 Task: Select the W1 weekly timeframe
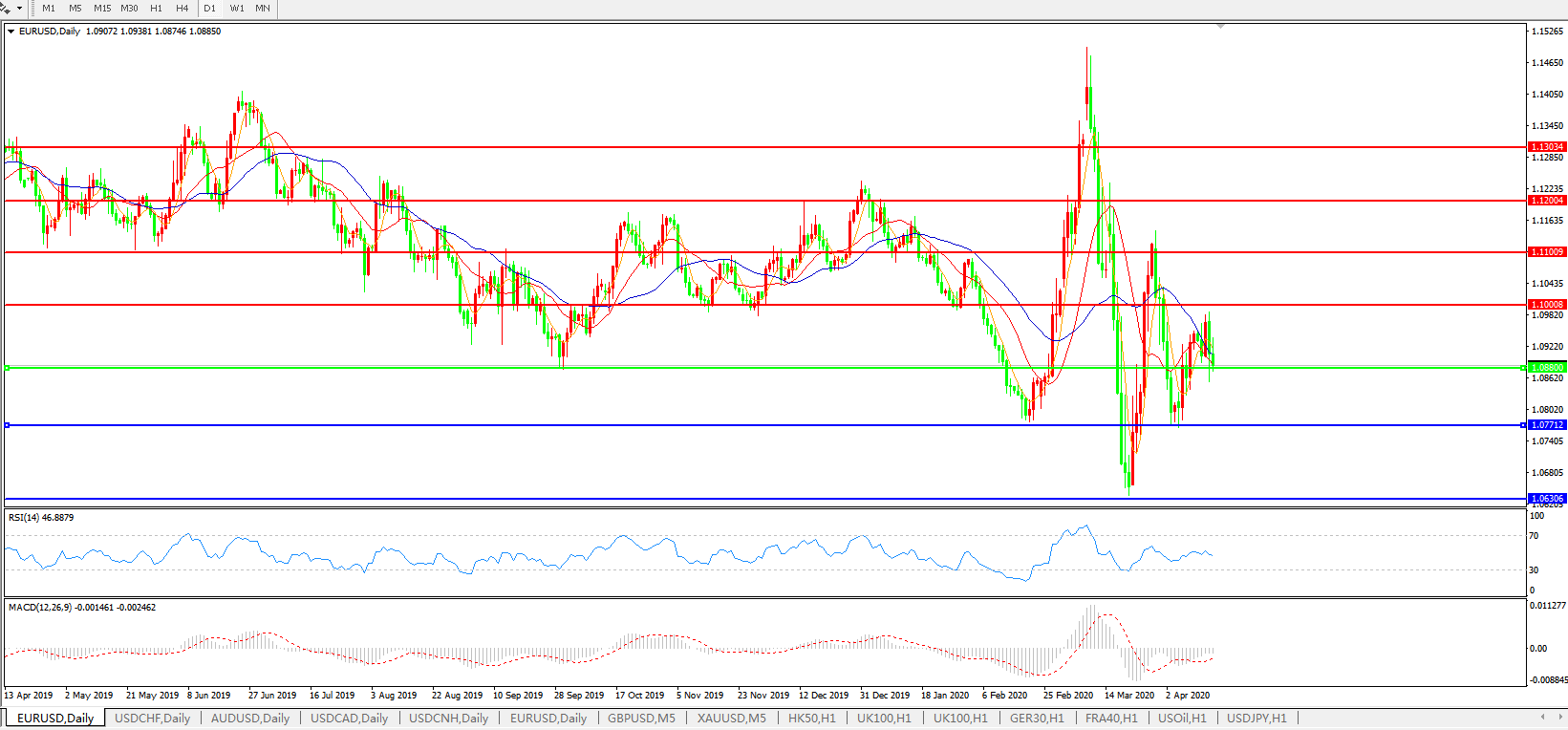click(x=237, y=9)
